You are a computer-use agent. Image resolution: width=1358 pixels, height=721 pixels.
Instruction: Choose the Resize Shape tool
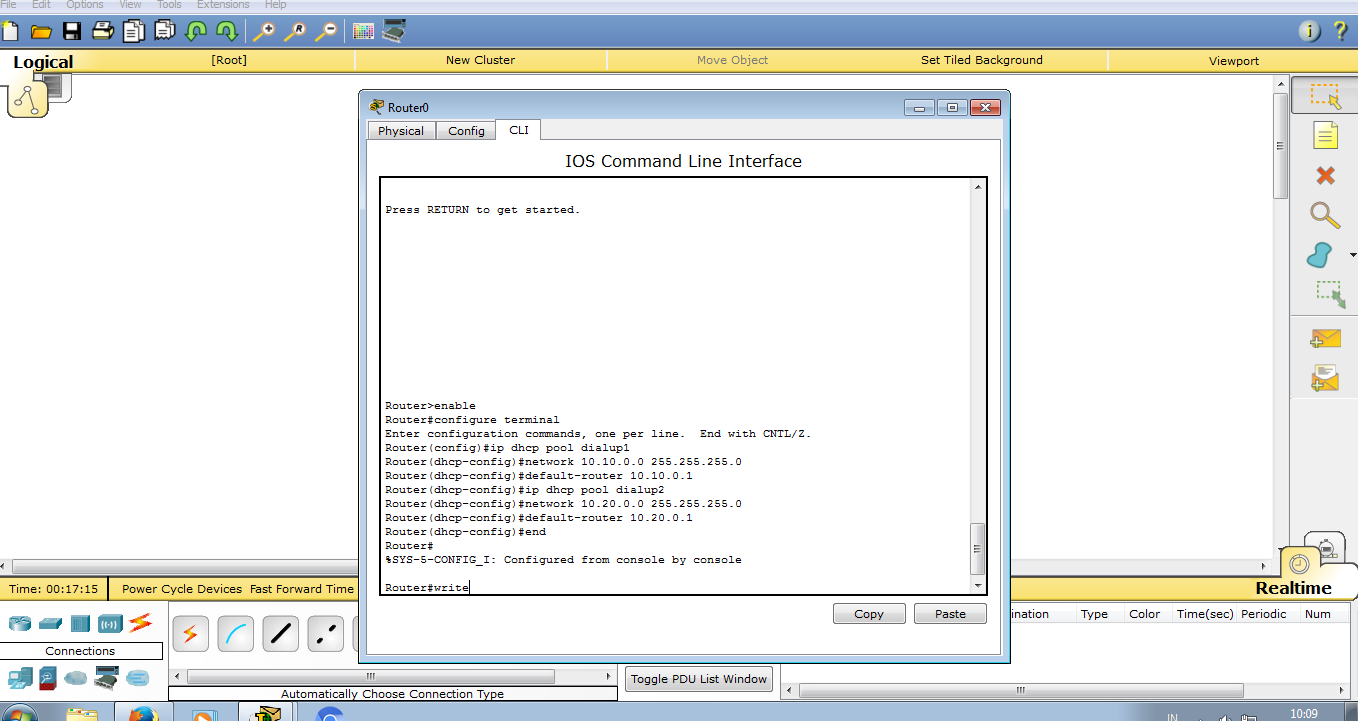pyautogui.click(x=1330, y=294)
